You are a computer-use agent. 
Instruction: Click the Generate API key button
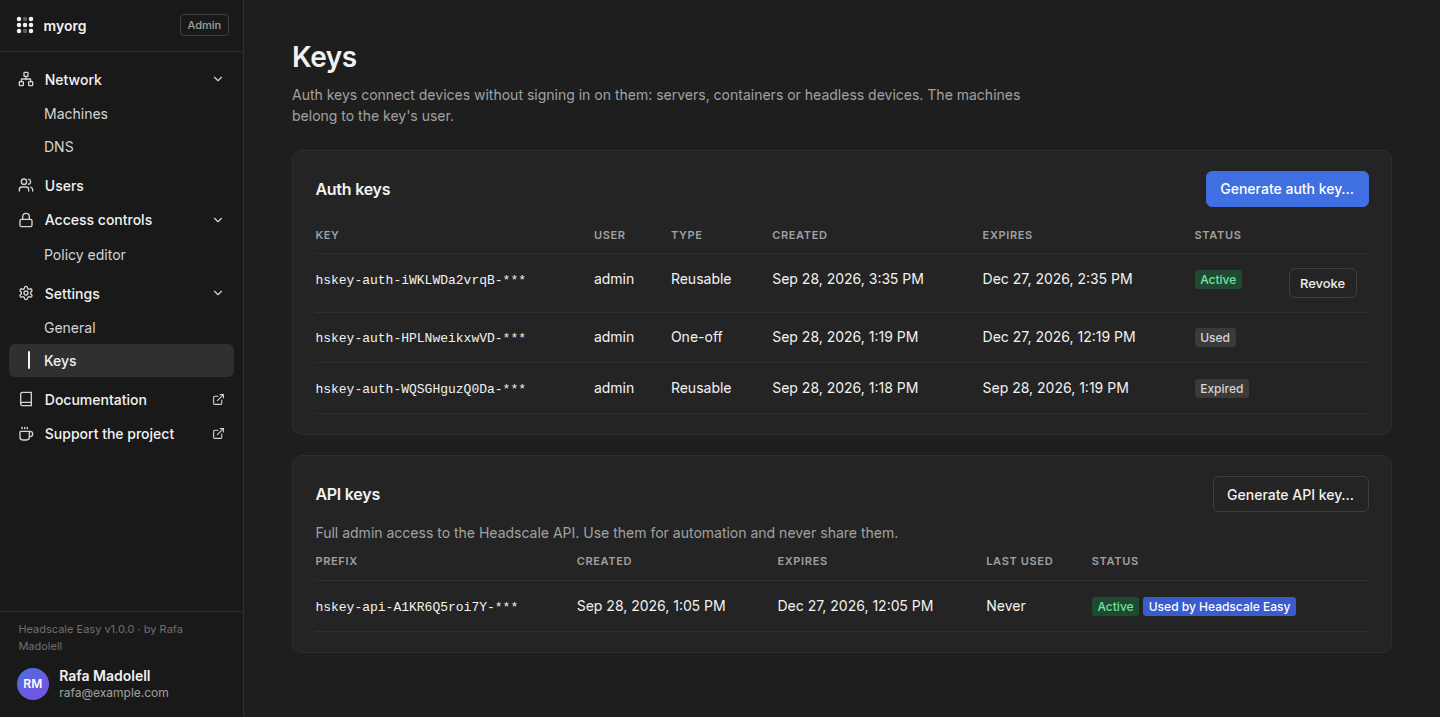click(1290, 495)
